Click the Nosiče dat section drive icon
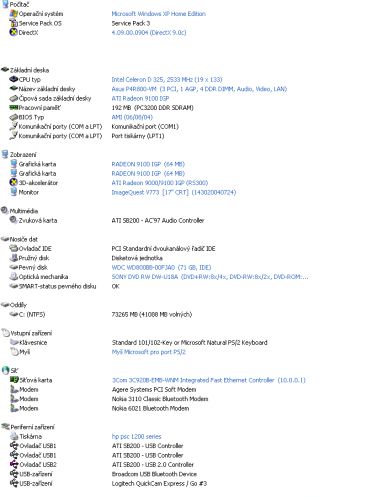Image resolution: width=367 pixels, height=500 pixels. [5, 239]
